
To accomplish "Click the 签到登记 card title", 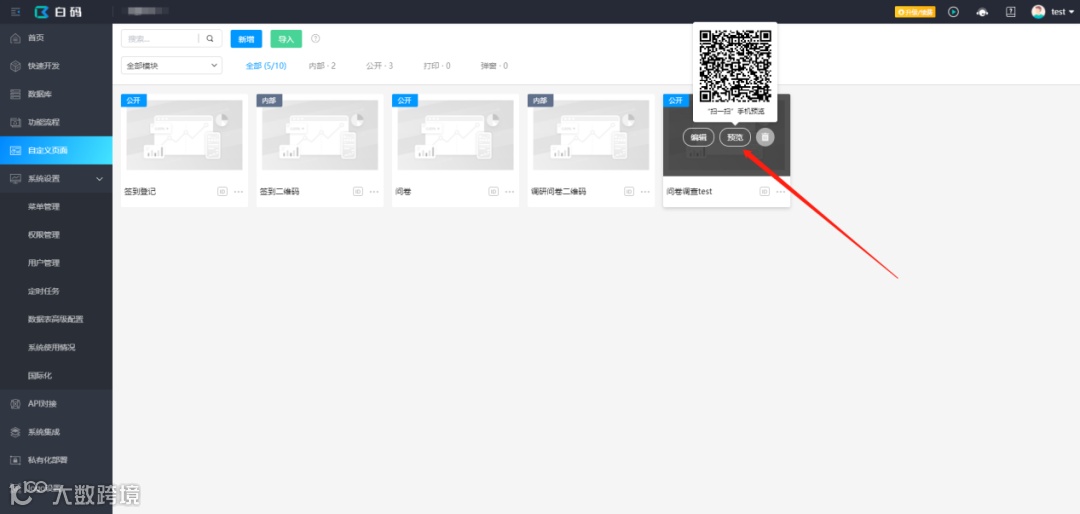I will (x=141, y=192).
